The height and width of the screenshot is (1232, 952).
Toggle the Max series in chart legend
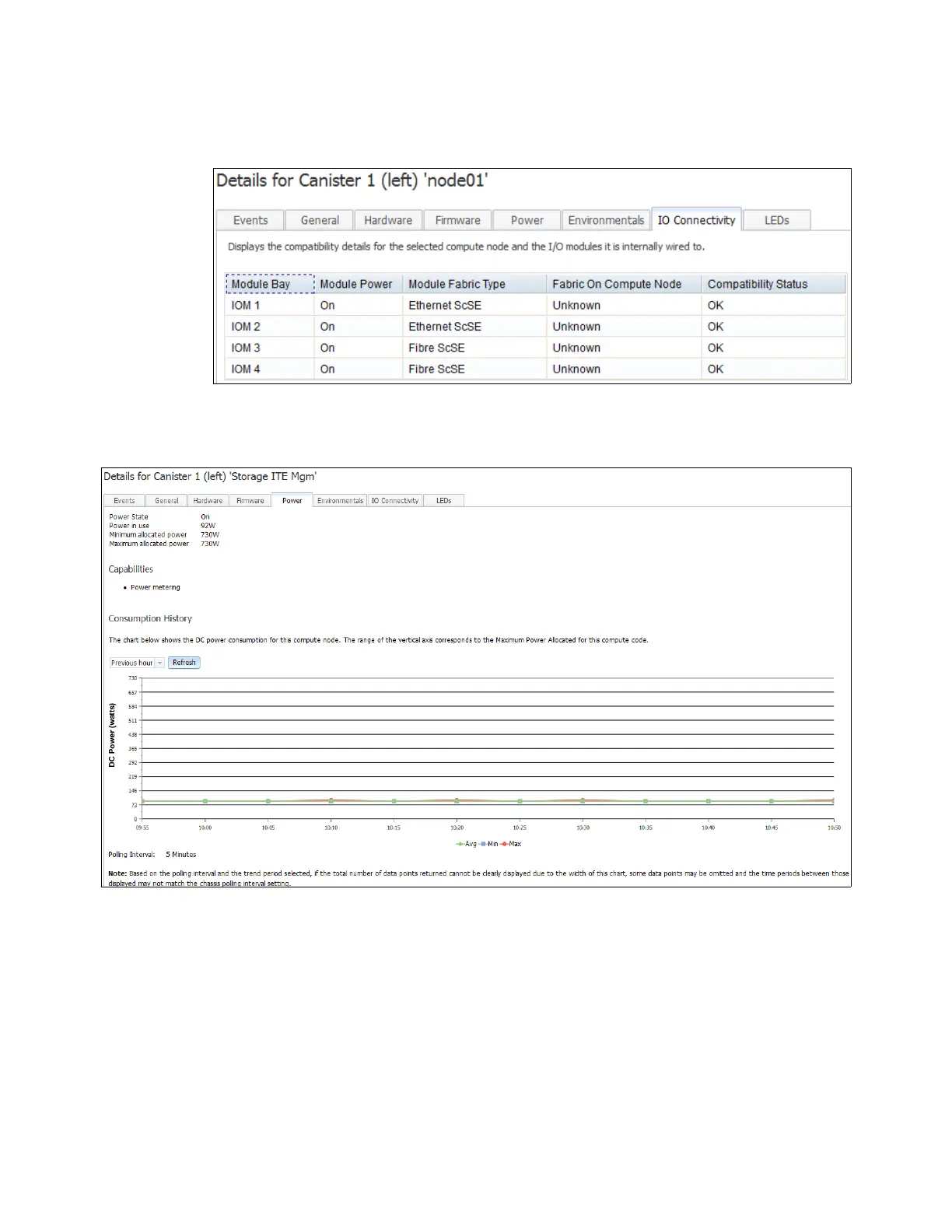(511, 844)
